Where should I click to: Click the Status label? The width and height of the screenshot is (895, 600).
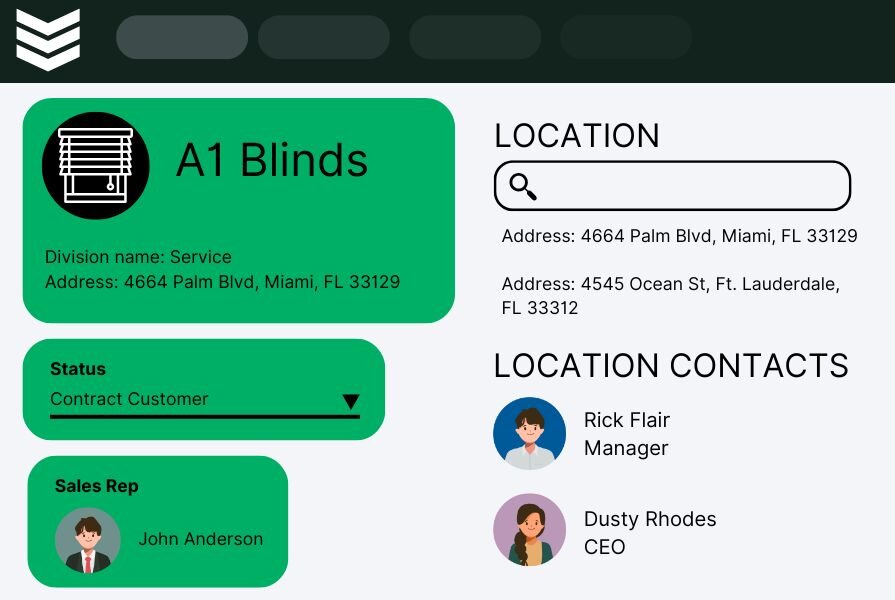(78, 369)
